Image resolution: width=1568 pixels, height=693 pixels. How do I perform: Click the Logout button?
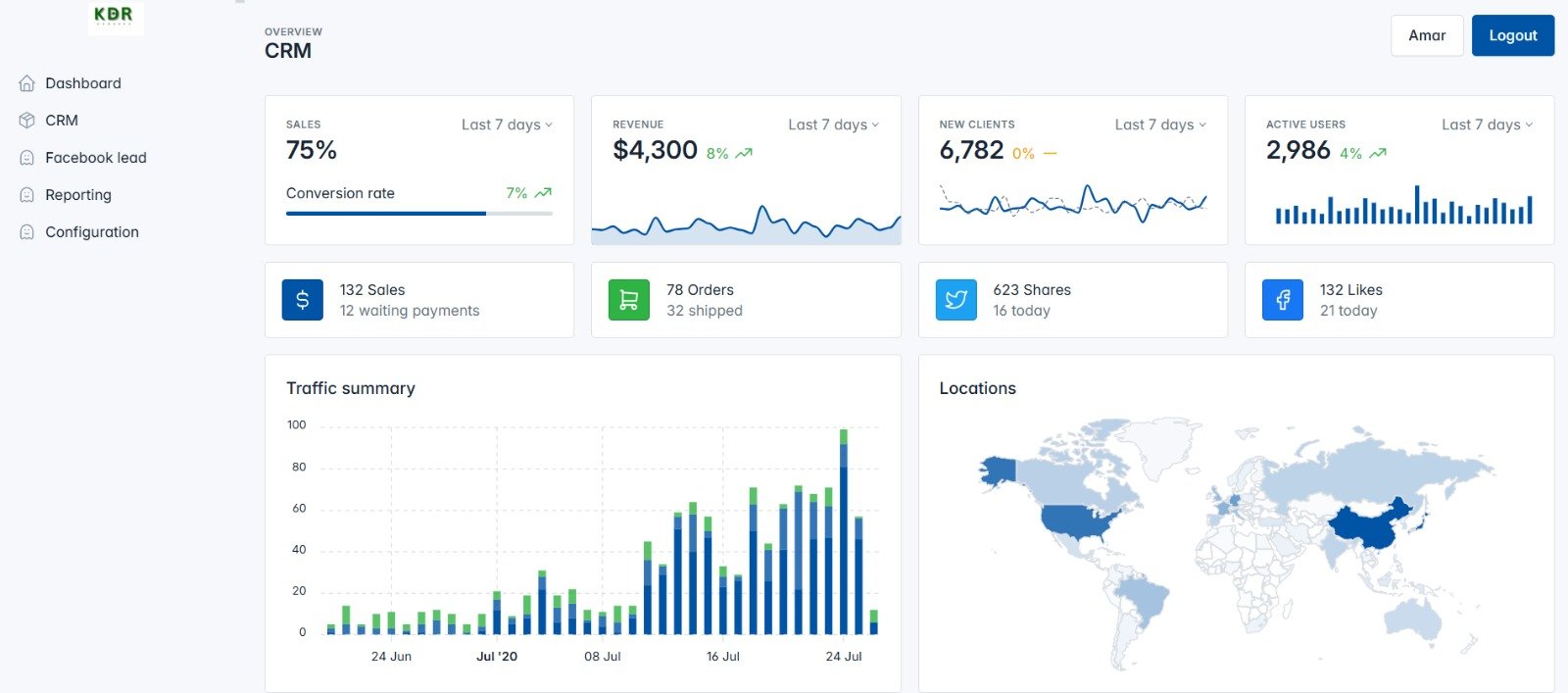1512,35
